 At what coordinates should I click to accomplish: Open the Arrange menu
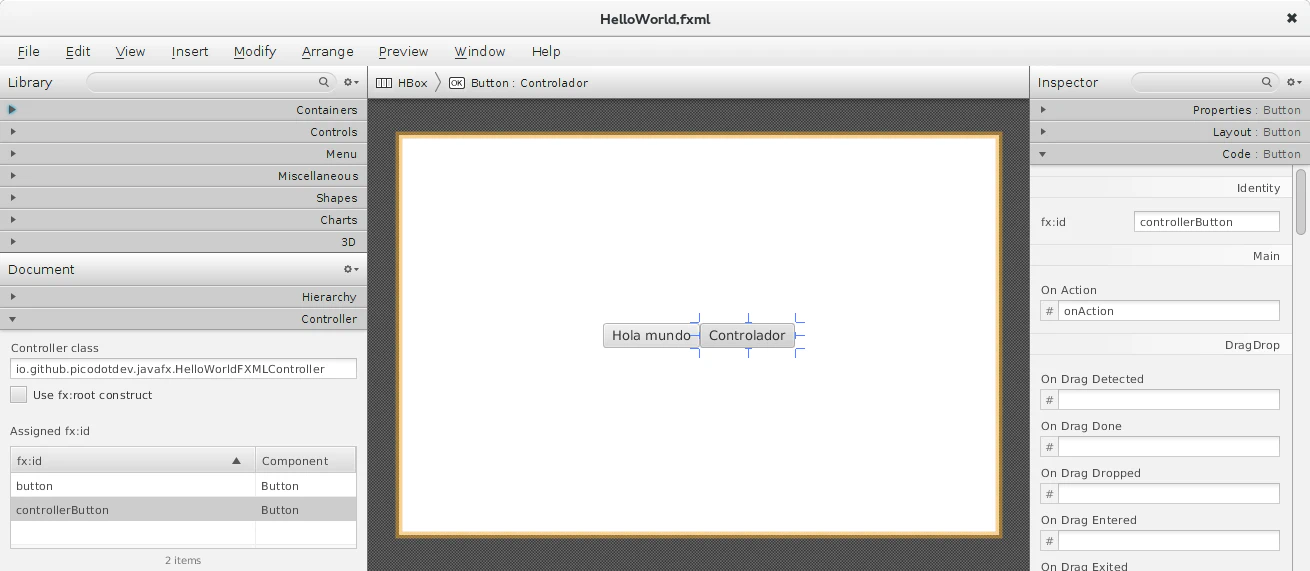click(327, 51)
